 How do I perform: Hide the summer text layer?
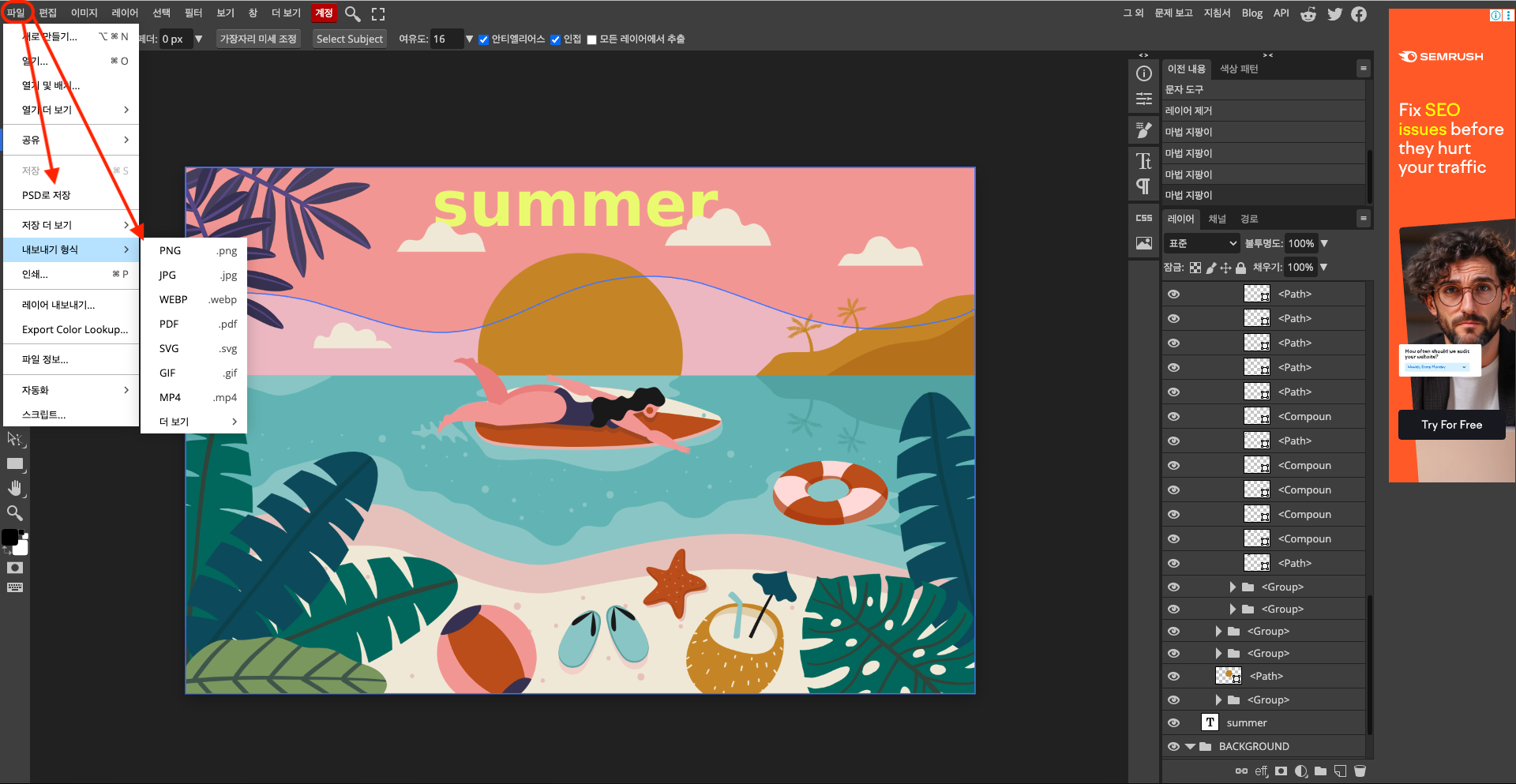(x=1173, y=722)
